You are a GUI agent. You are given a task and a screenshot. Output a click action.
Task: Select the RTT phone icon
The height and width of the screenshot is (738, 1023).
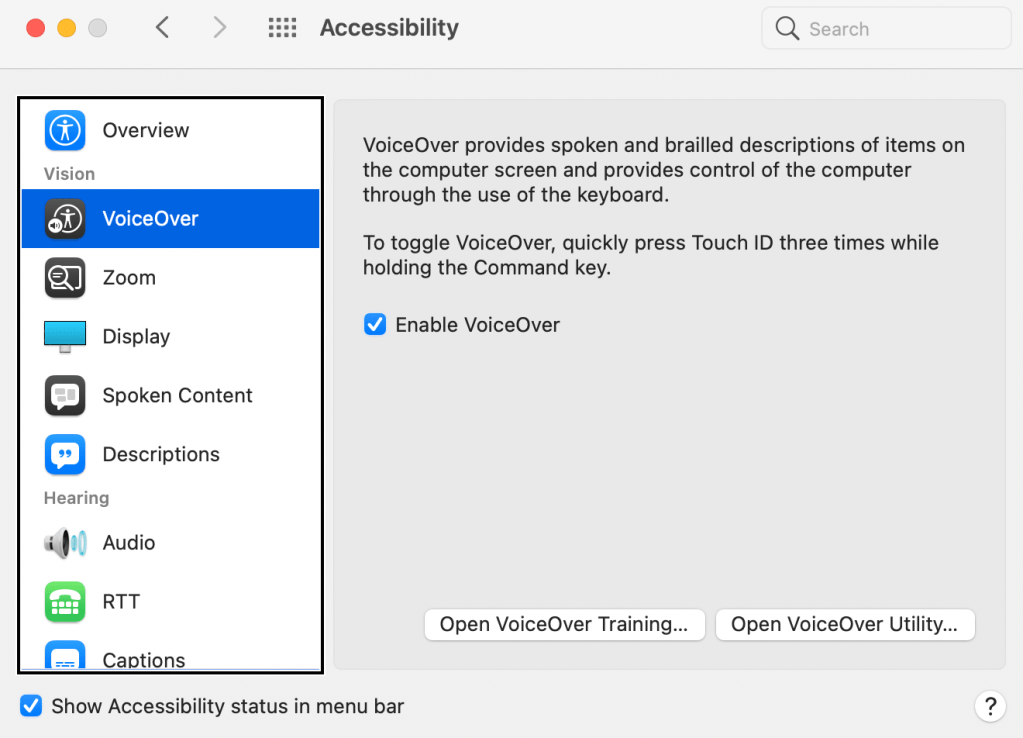(x=65, y=602)
